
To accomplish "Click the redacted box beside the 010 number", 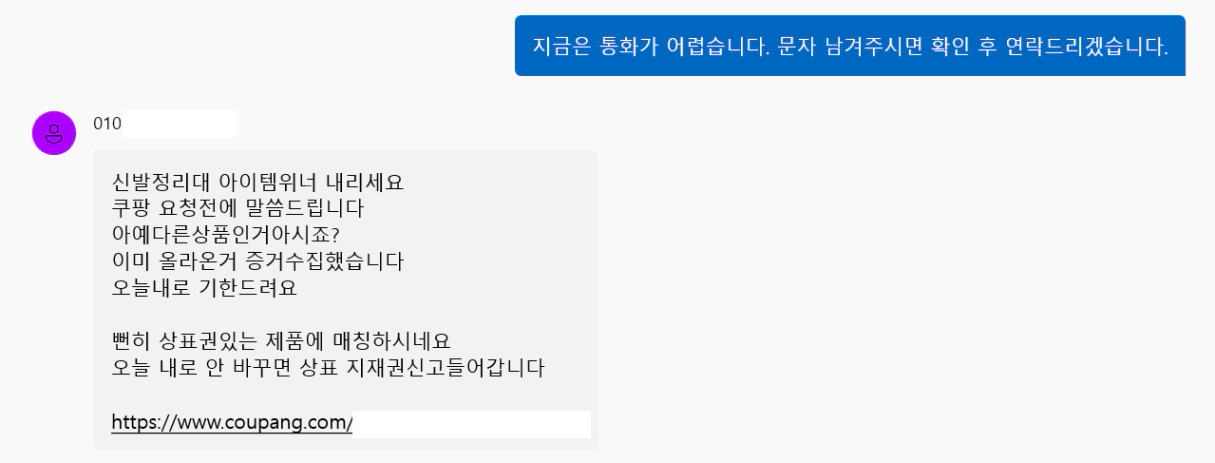I will [x=180, y=124].
